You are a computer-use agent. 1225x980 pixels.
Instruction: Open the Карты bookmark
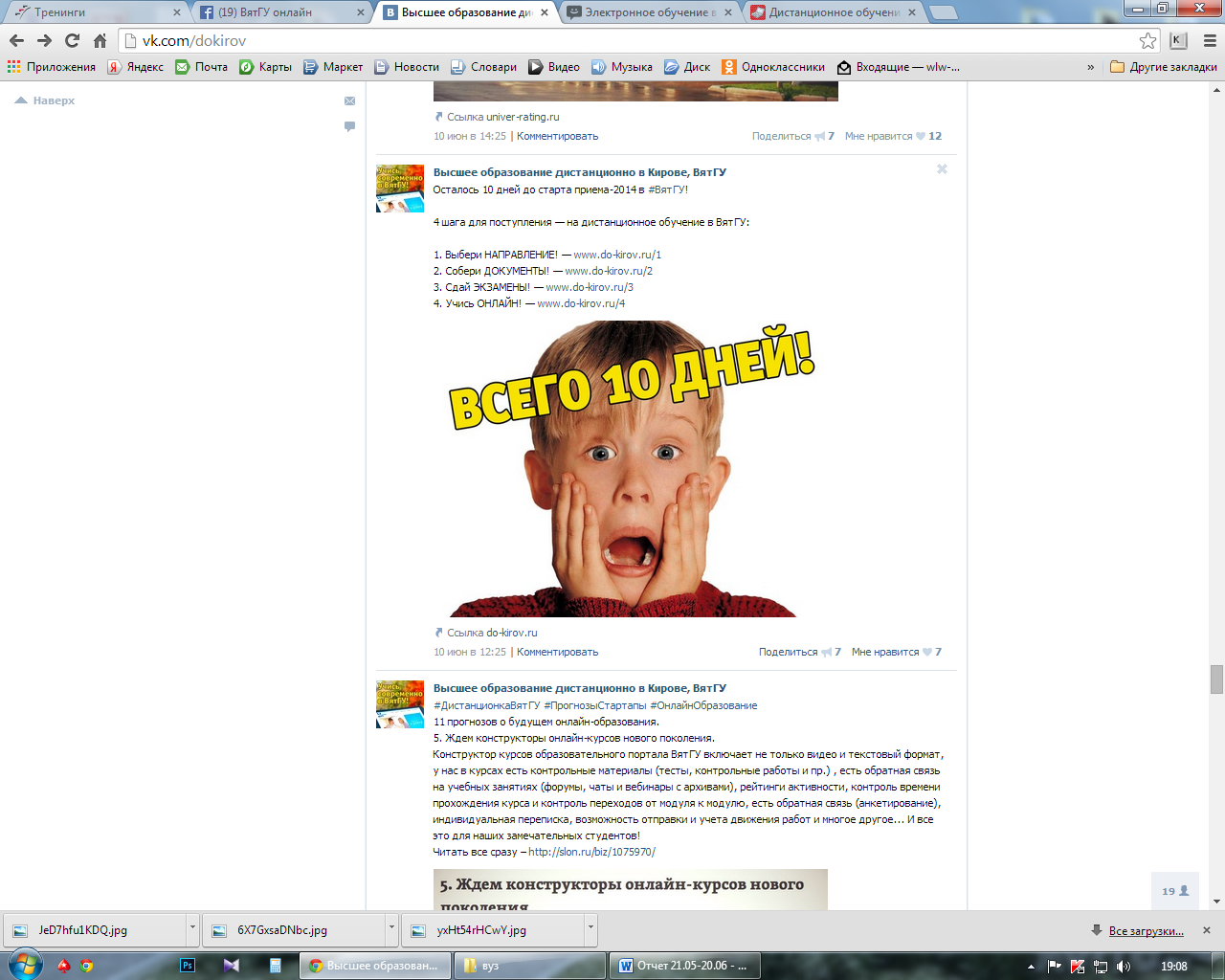point(265,67)
